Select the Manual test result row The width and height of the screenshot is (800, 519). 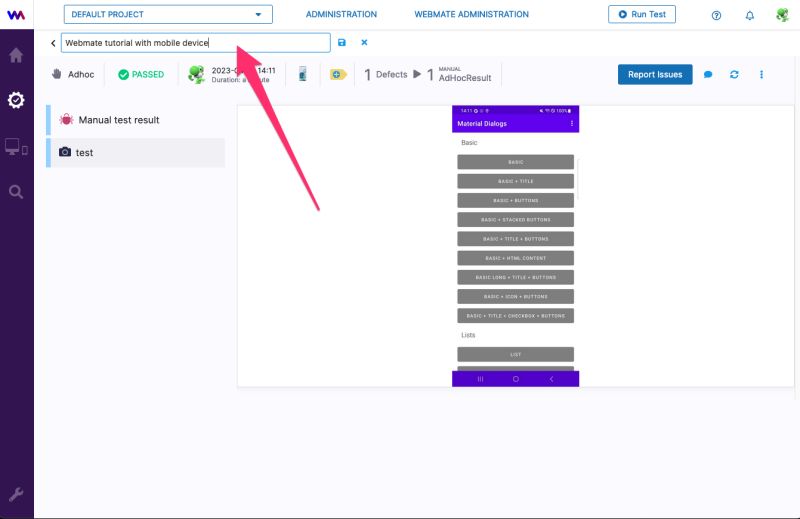pos(135,120)
